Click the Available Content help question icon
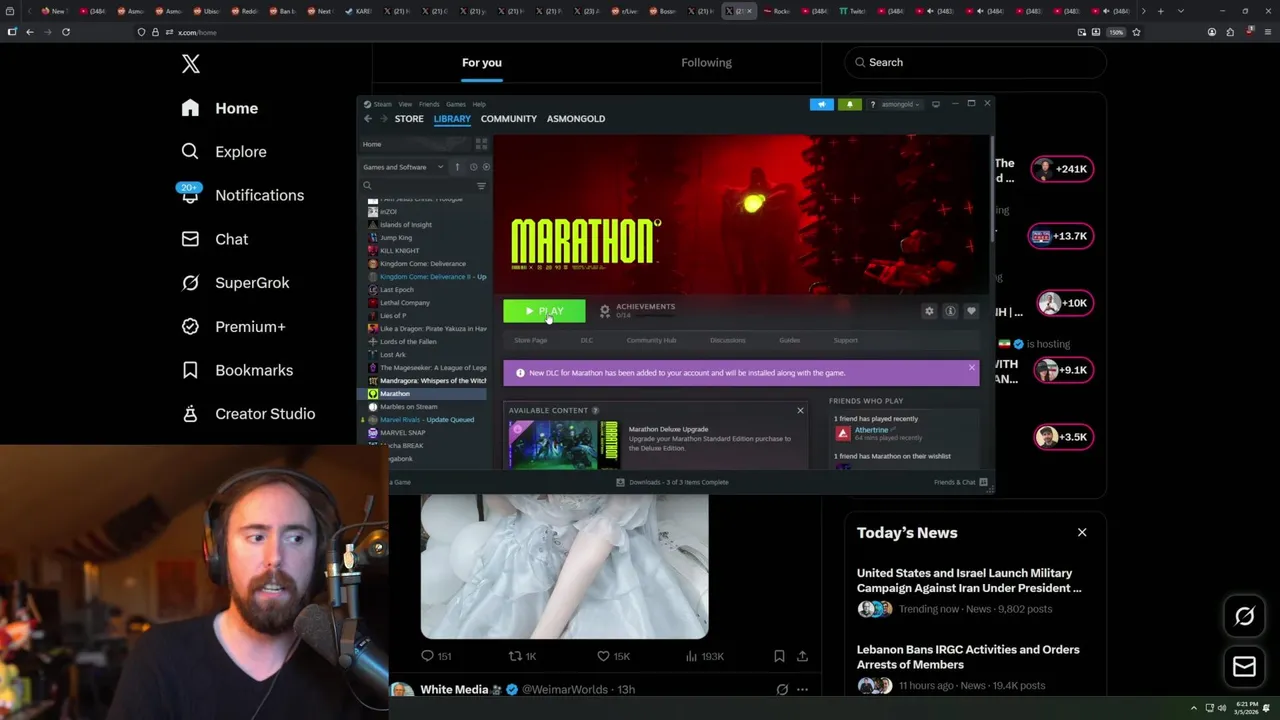Screen dimensions: 1280x720 (595, 411)
